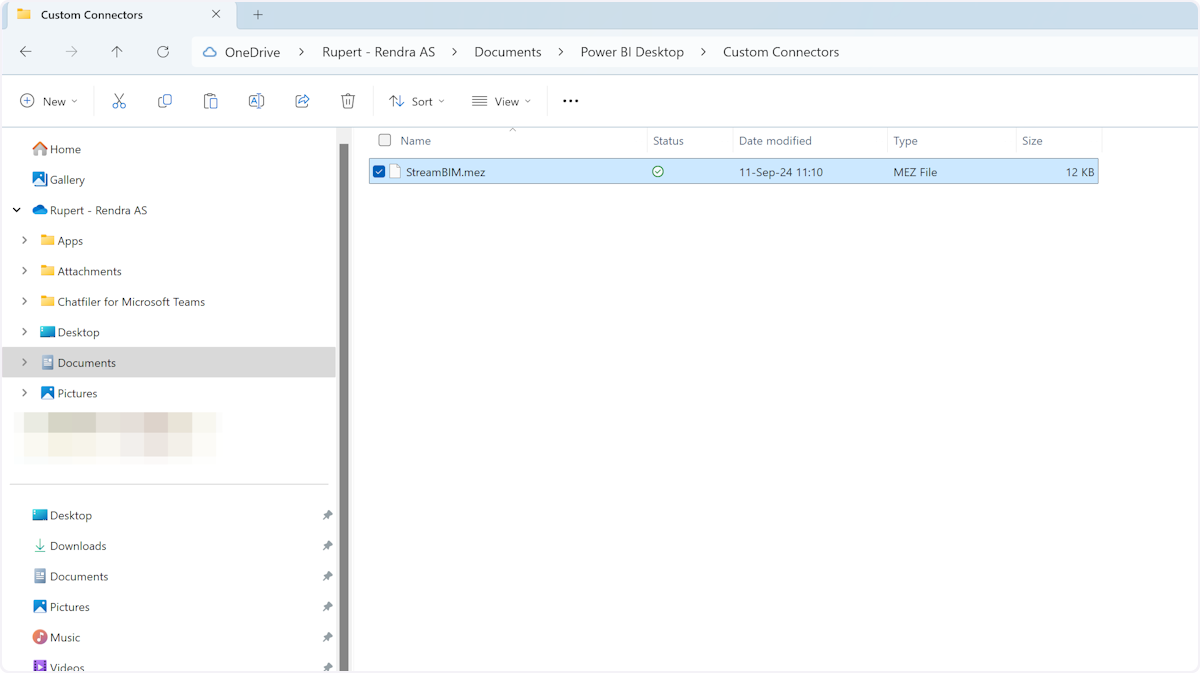This screenshot has height=673, width=1200.
Task: Open Home in navigation pane
Action: (x=57, y=149)
